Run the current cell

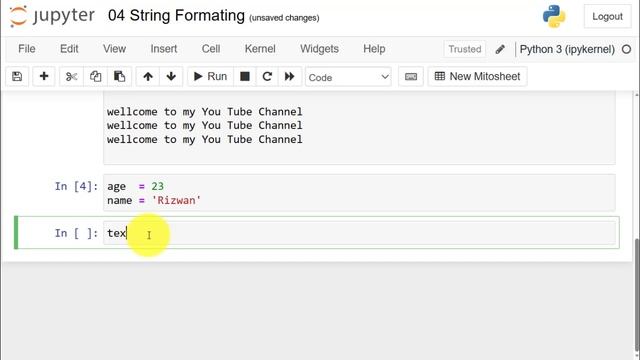tap(210, 76)
